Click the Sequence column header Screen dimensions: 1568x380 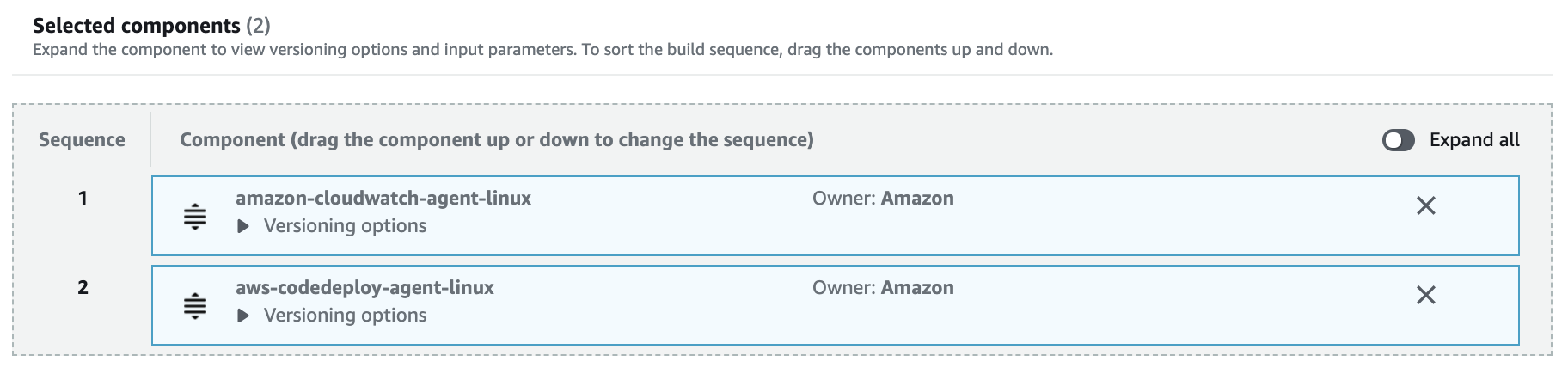point(82,140)
